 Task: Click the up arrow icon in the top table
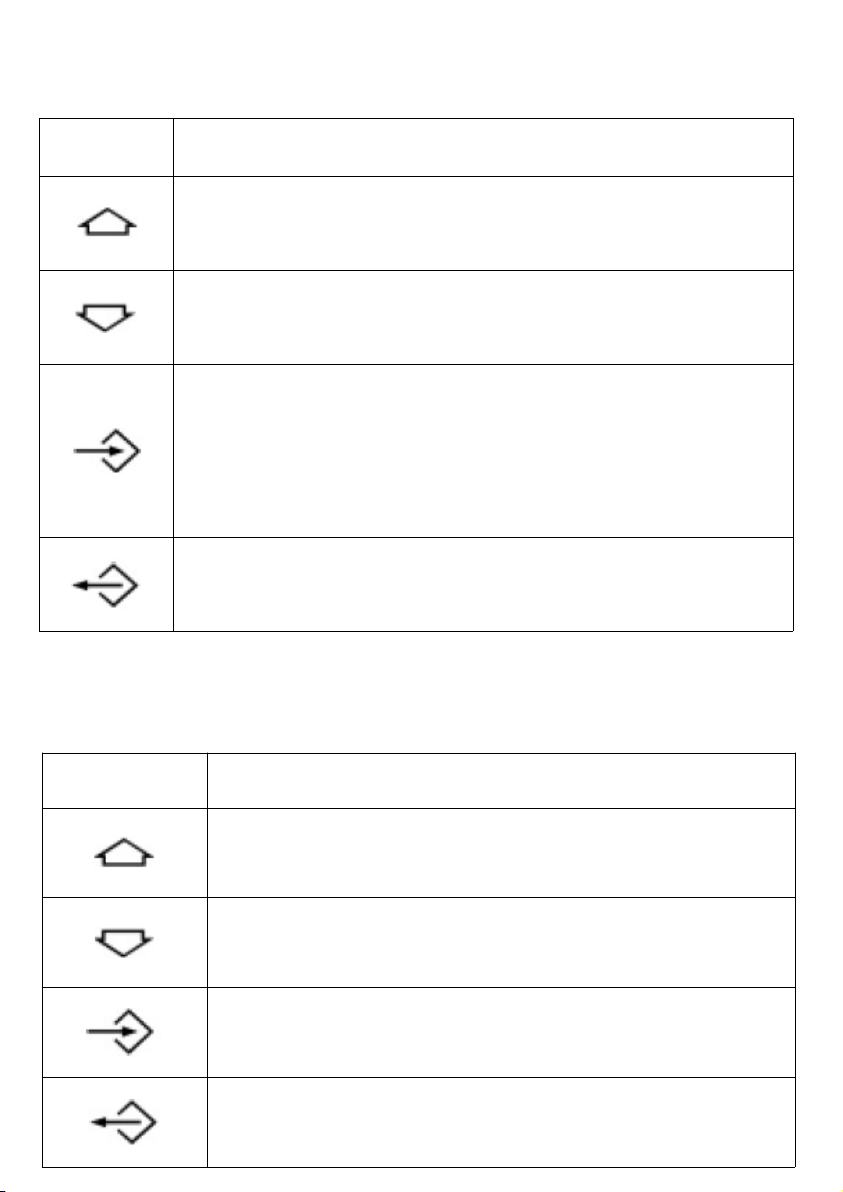[107, 222]
